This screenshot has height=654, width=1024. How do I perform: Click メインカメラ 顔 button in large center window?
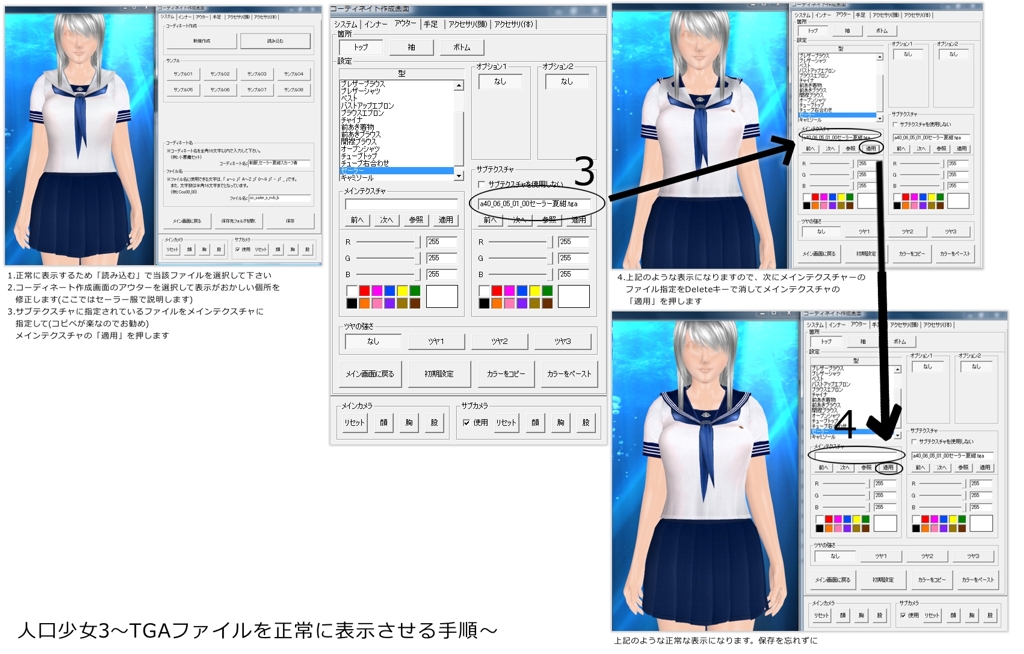383,423
